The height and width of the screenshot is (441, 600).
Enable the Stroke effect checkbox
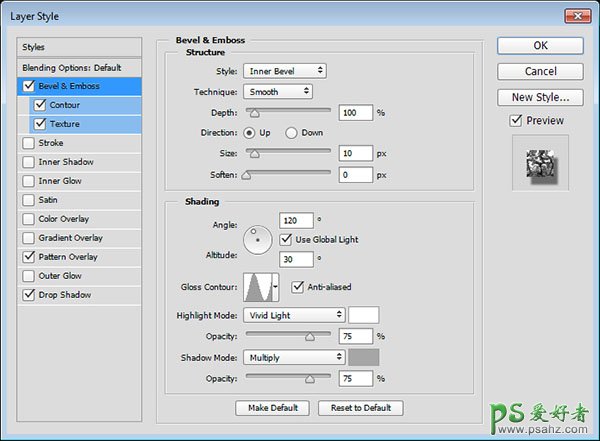[28, 143]
